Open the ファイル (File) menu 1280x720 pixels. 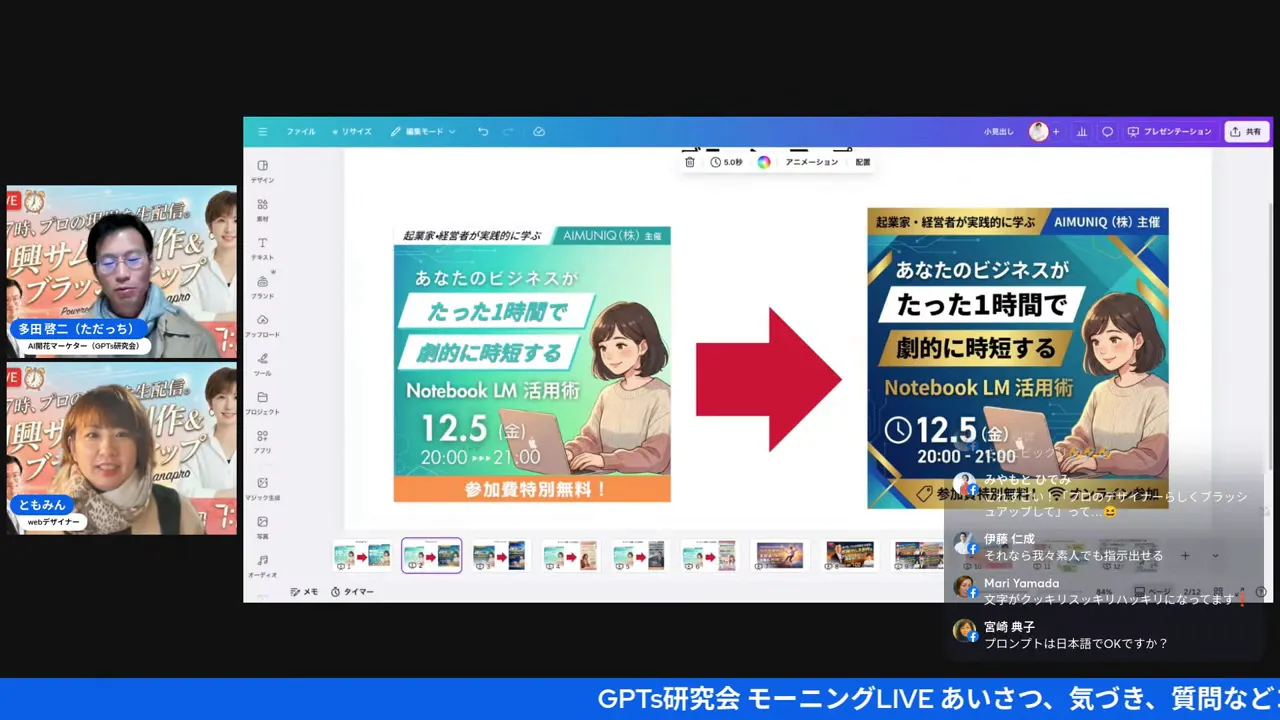300,131
